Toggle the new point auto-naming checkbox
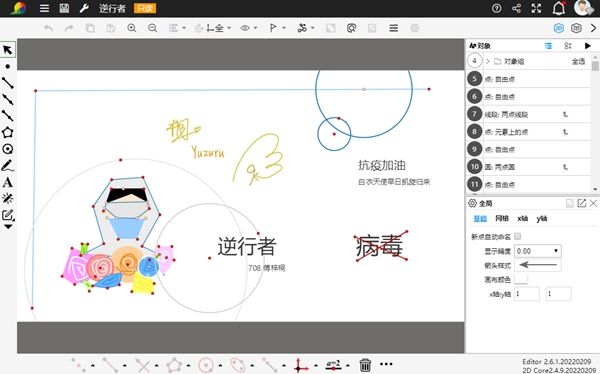The image size is (600, 374). [518, 236]
